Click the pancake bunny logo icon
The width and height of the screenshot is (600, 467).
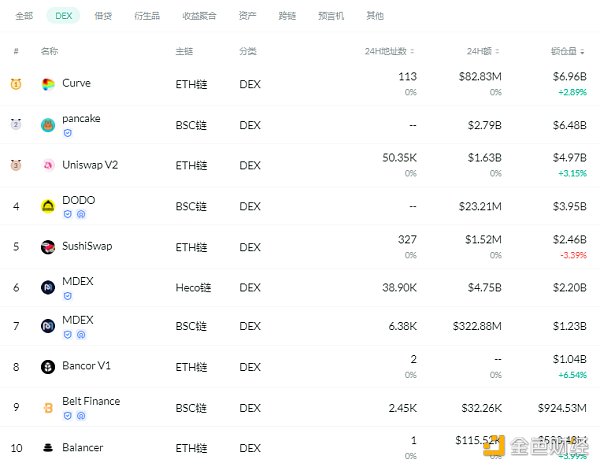pos(48,125)
